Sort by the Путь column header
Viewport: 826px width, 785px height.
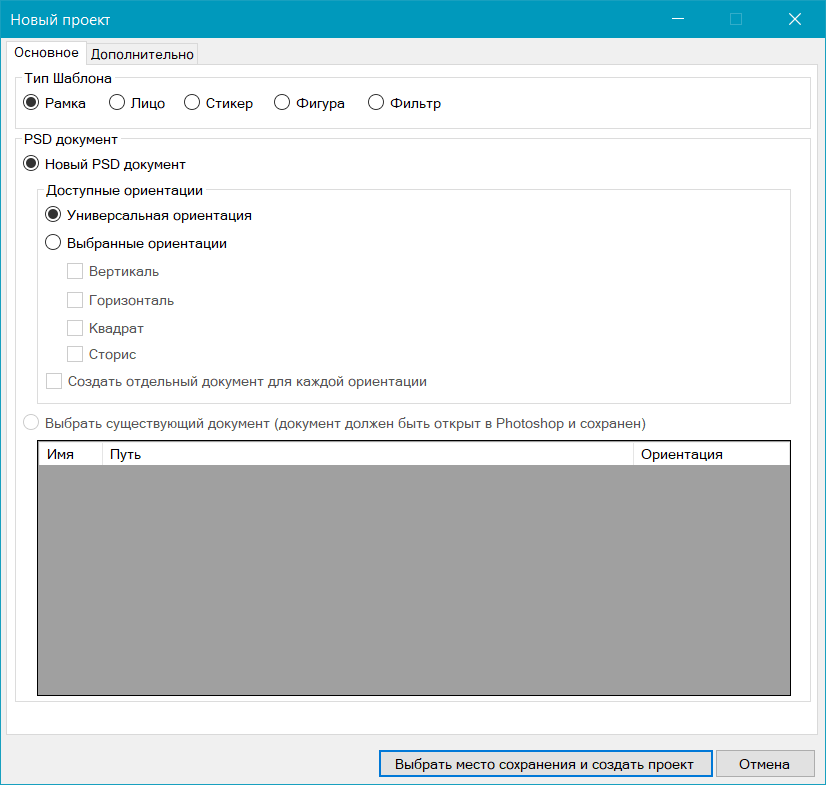[367, 454]
